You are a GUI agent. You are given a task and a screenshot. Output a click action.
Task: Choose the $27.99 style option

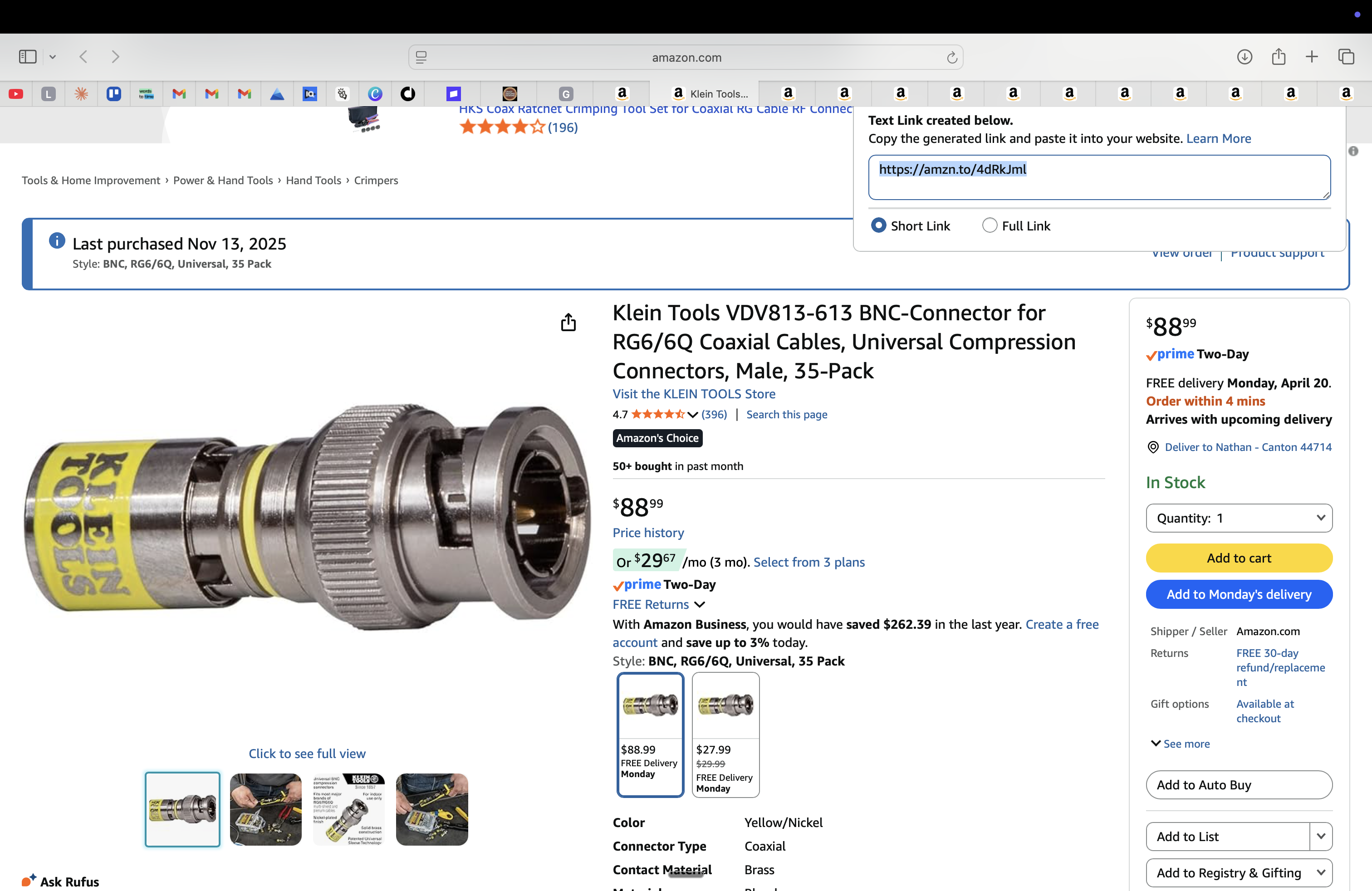pyautogui.click(x=725, y=735)
